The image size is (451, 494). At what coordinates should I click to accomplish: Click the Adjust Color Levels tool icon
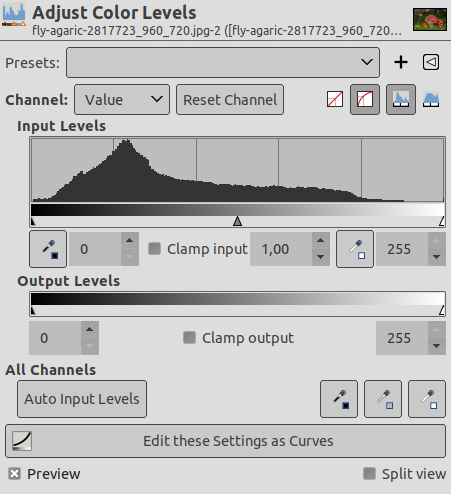(x=14, y=14)
